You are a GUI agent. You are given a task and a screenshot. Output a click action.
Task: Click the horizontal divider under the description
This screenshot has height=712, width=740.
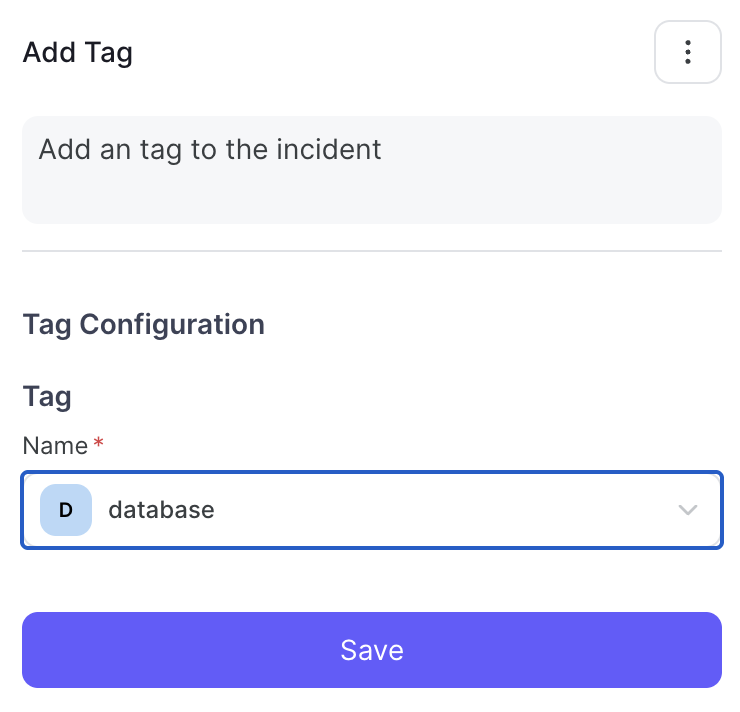pyautogui.click(x=372, y=251)
